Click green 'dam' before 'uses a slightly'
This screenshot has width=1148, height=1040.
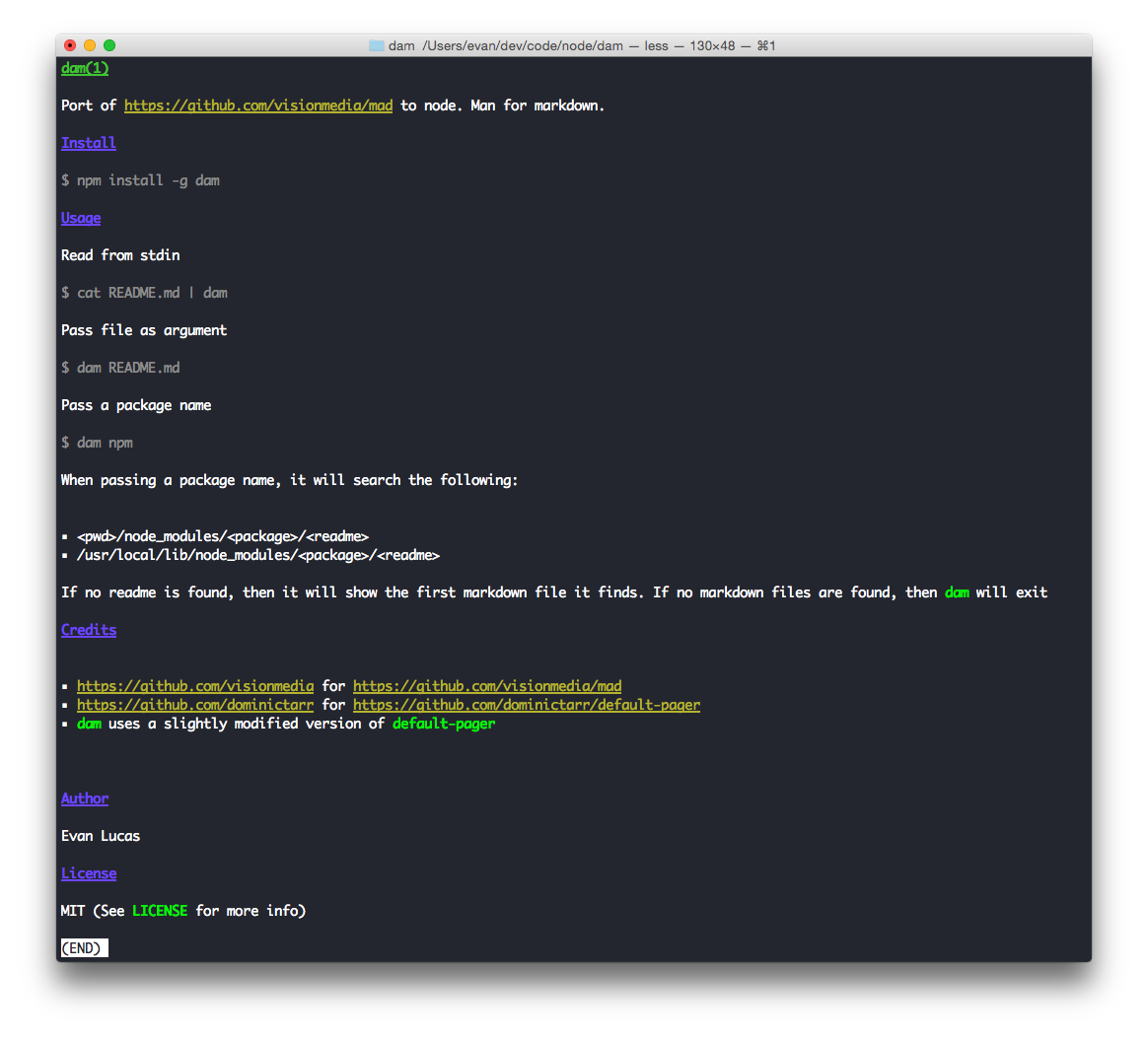tap(90, 724)
